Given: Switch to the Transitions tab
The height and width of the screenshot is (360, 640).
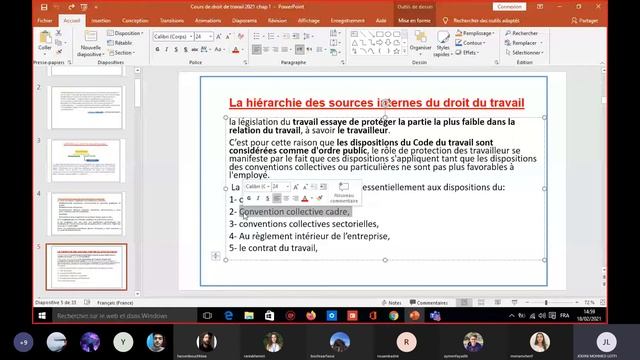Looking at the screenshot, I should (172, 20).
